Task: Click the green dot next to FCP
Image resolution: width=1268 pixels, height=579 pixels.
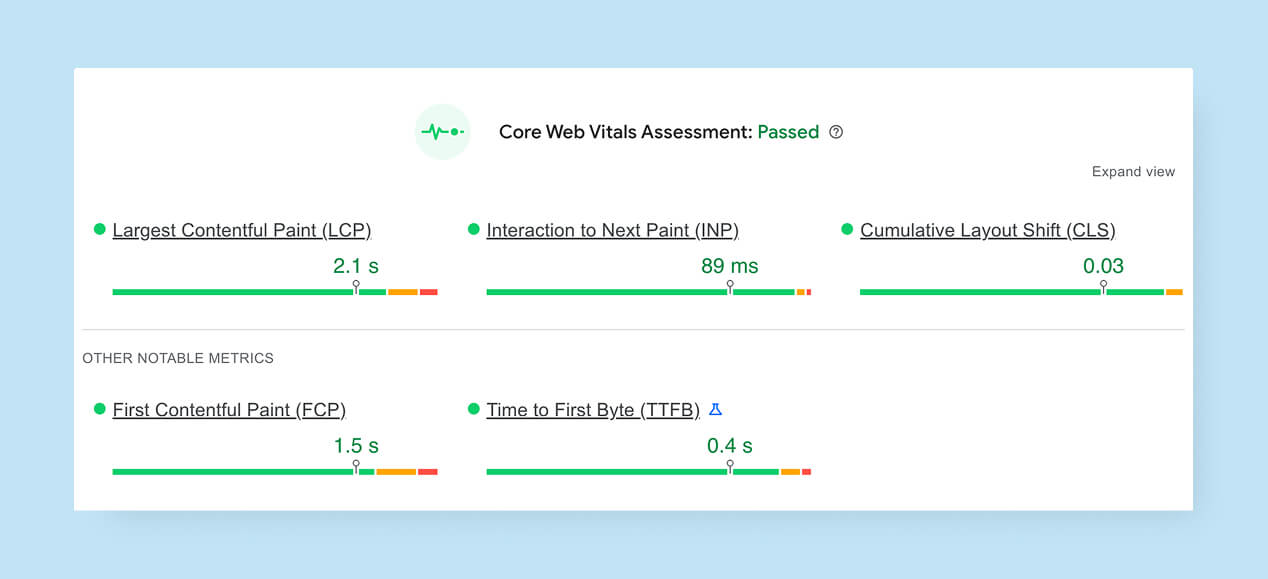Action: click(98, 409)
